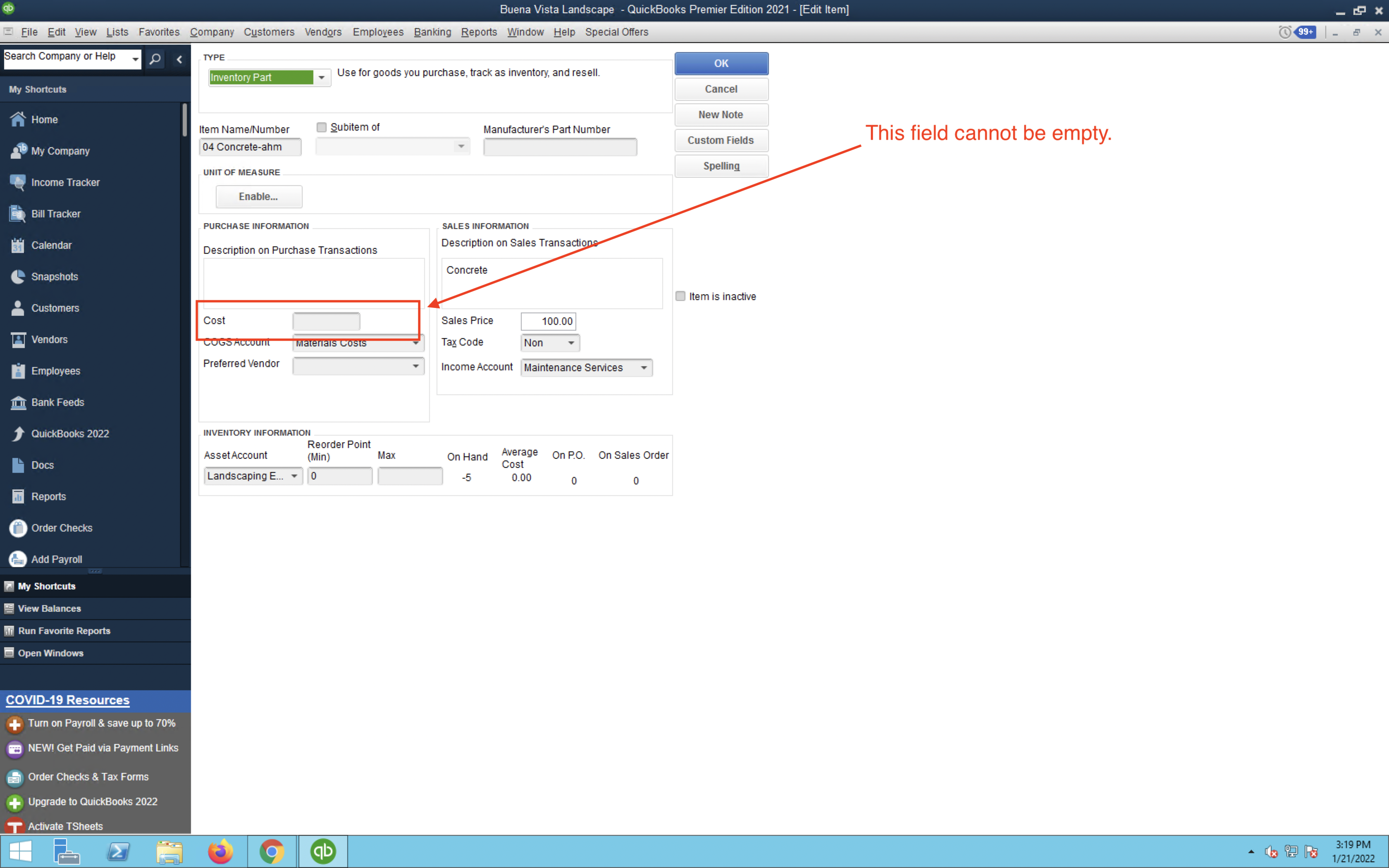The width and height of the screenshot is (1389, 868).
Task: Click the Windows Start button
Action: click(21, 851)
